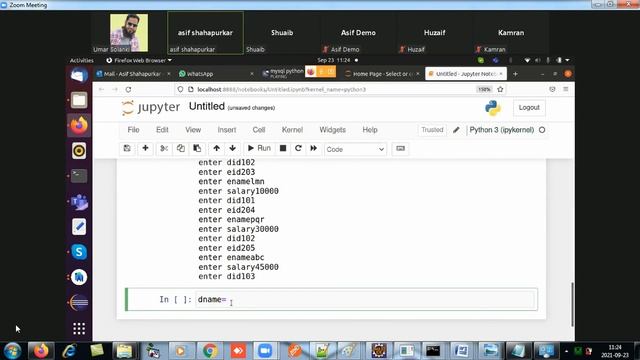Click the kernel status circle indicator
This screenshot has width=640, height=360.
542,130
